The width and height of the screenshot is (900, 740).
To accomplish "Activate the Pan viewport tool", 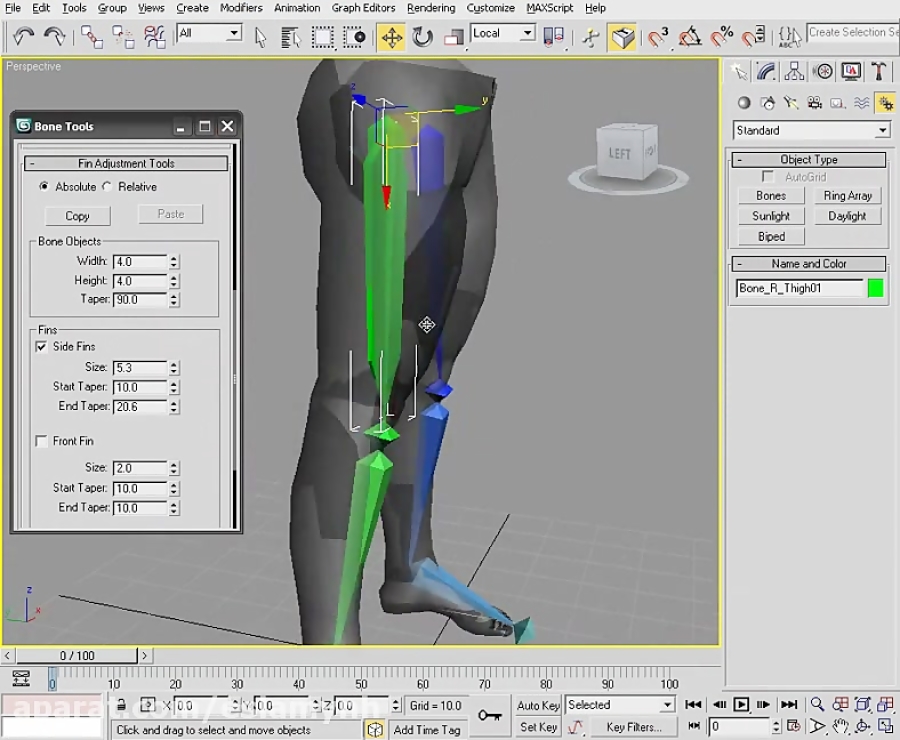I will click(841, 727).
